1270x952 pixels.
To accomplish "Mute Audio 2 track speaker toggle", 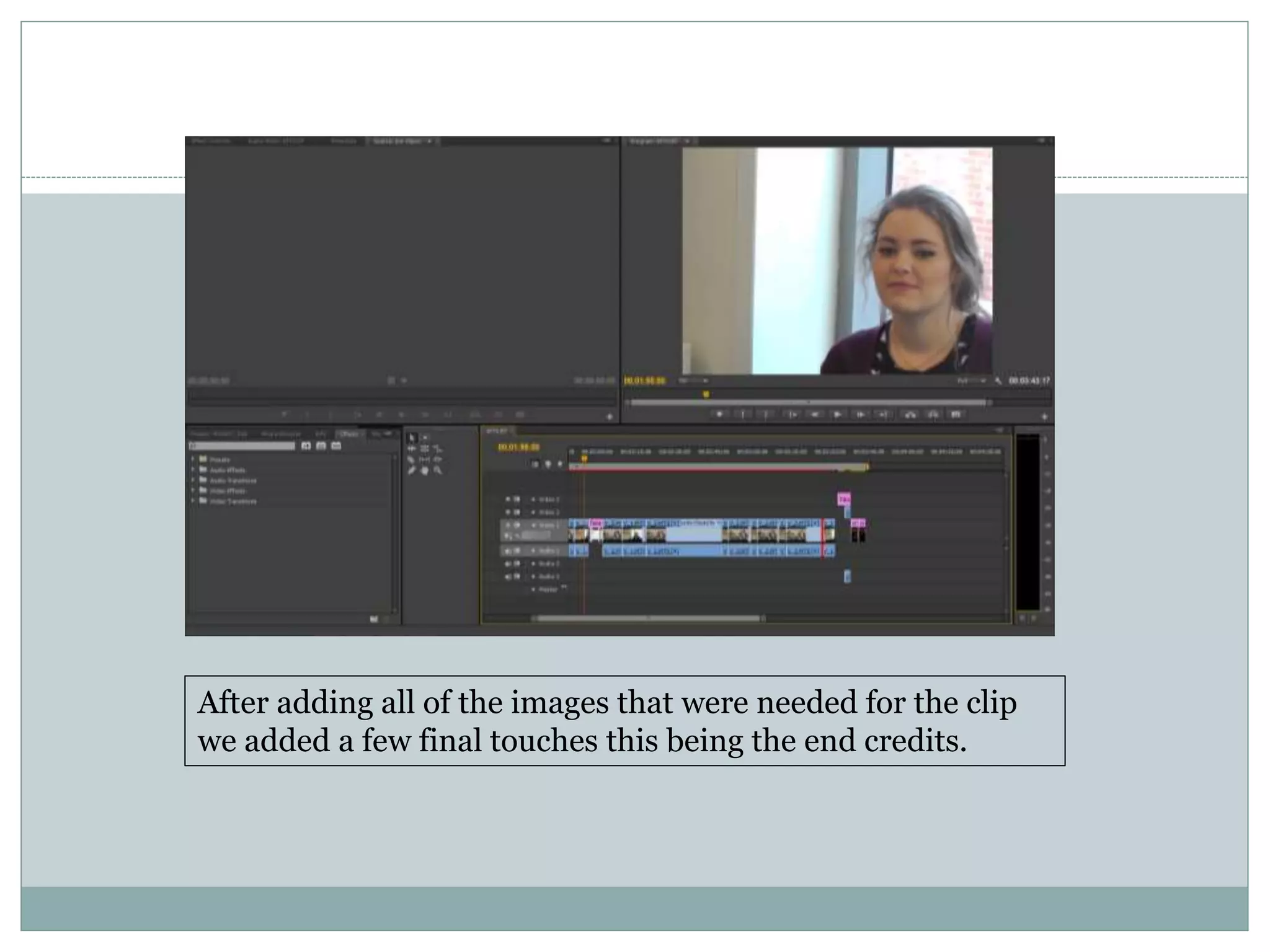I will coord(507,564).
